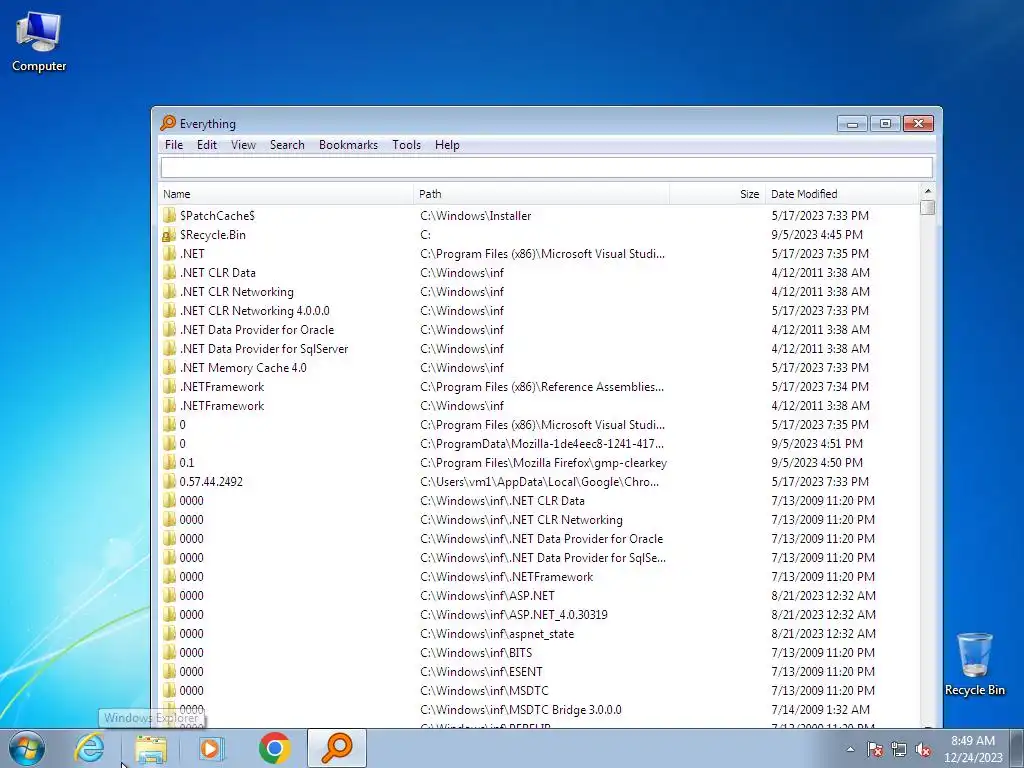Sort results by Path column

point(541,194)
